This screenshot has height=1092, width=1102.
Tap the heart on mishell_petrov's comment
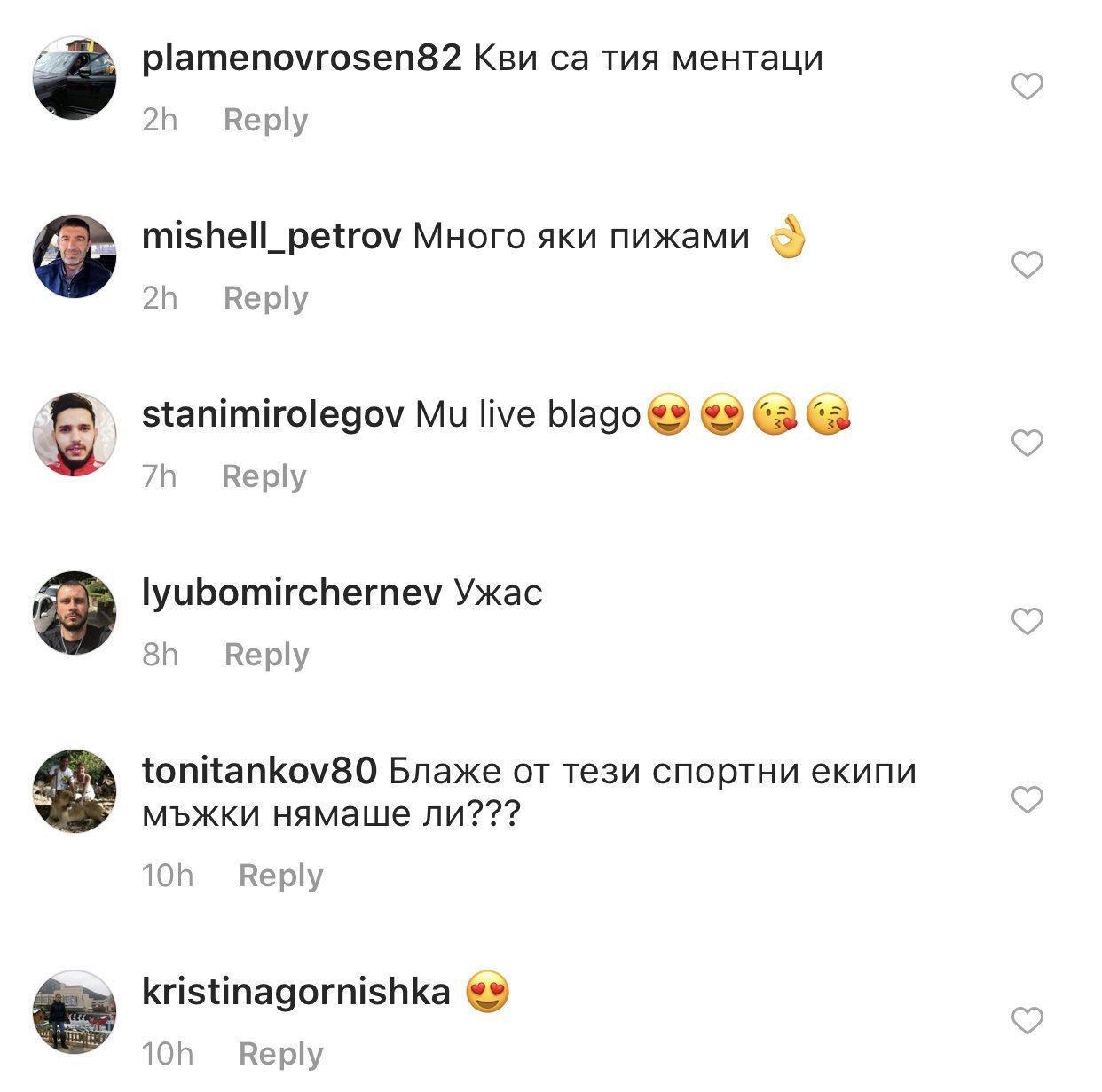tap(1027, 265)
